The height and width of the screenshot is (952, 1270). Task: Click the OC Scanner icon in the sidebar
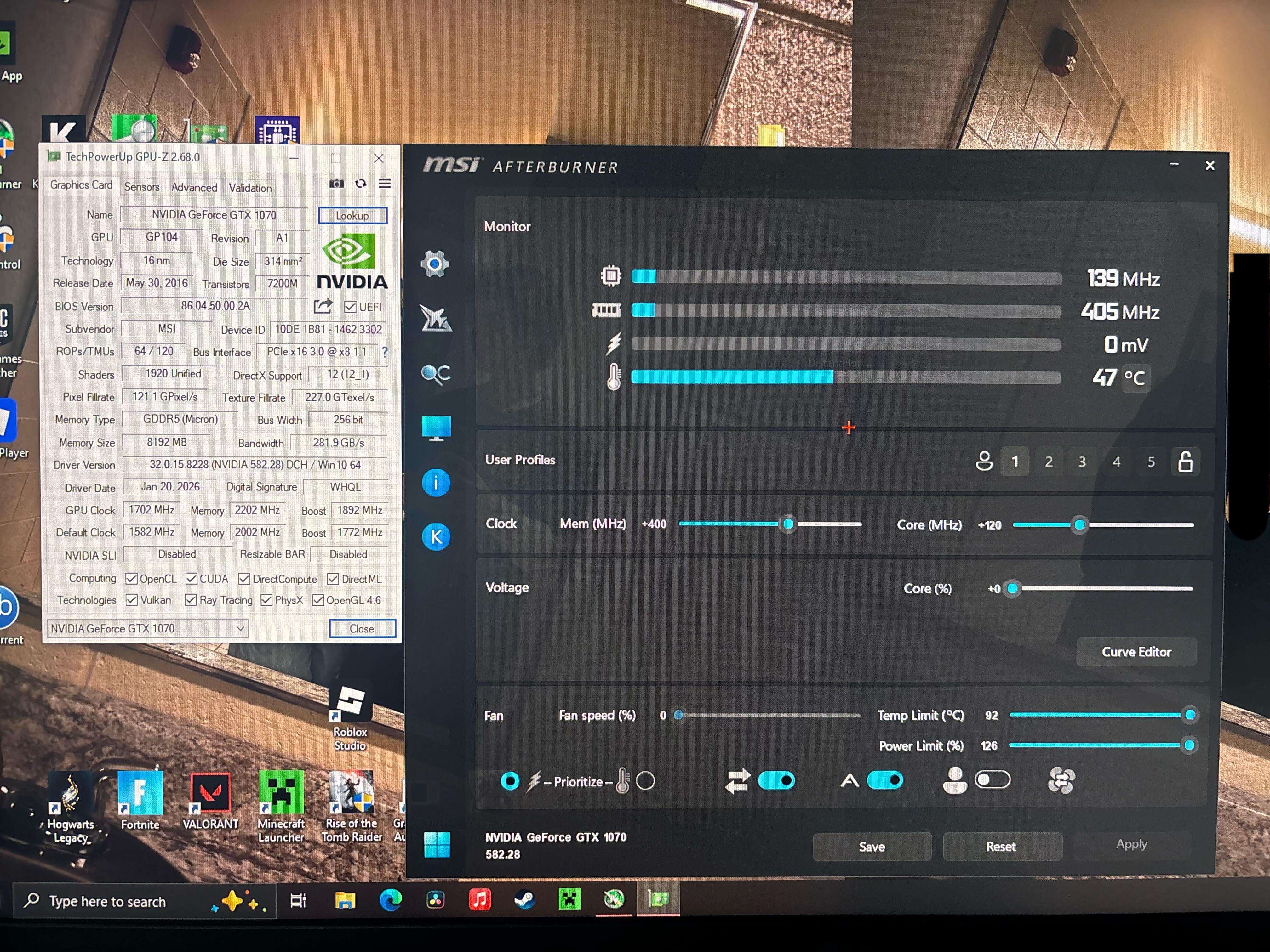tap(436, 374)
